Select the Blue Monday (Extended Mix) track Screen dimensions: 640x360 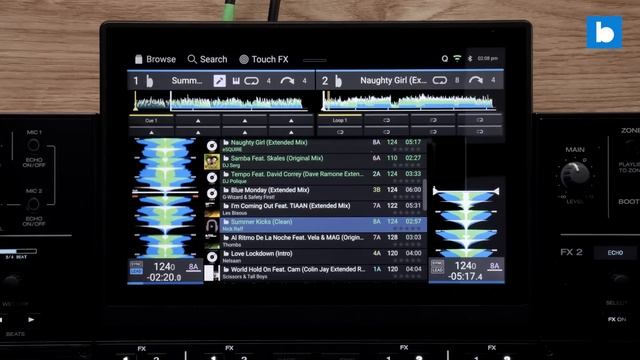pyautogui.click(x=324, y=193)
